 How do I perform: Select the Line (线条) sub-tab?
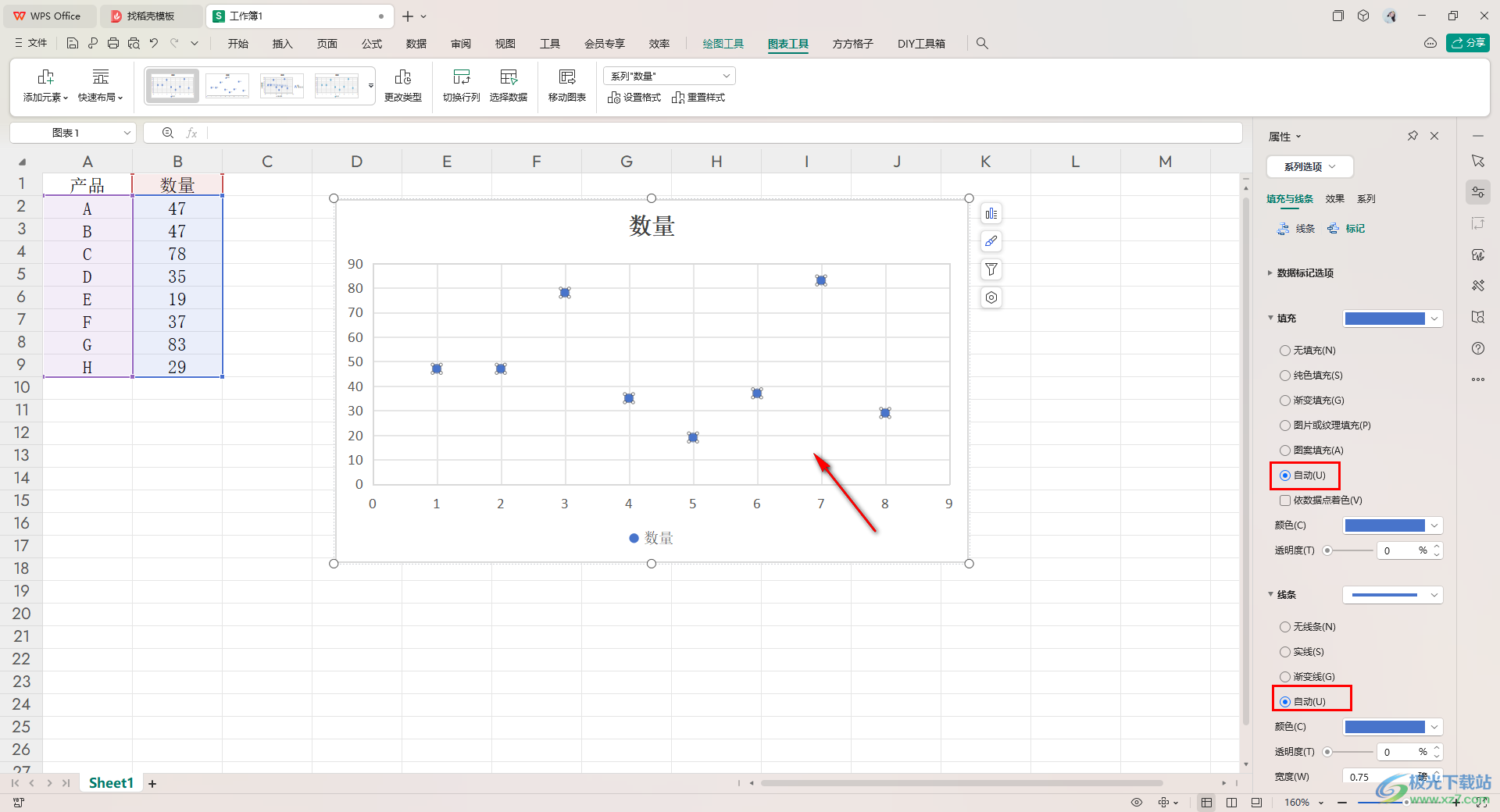pyautogui.click(x=1296, y=229)
